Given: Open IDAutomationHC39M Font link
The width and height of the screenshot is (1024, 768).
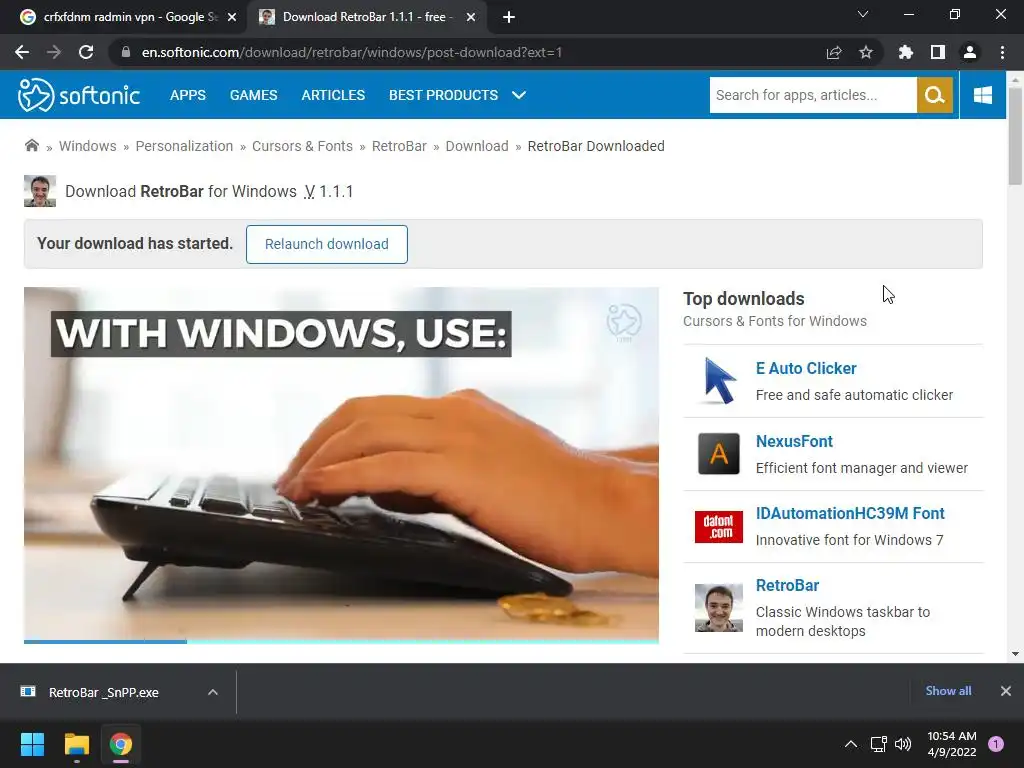Looking at the screenshot, I should pos(850,513).
